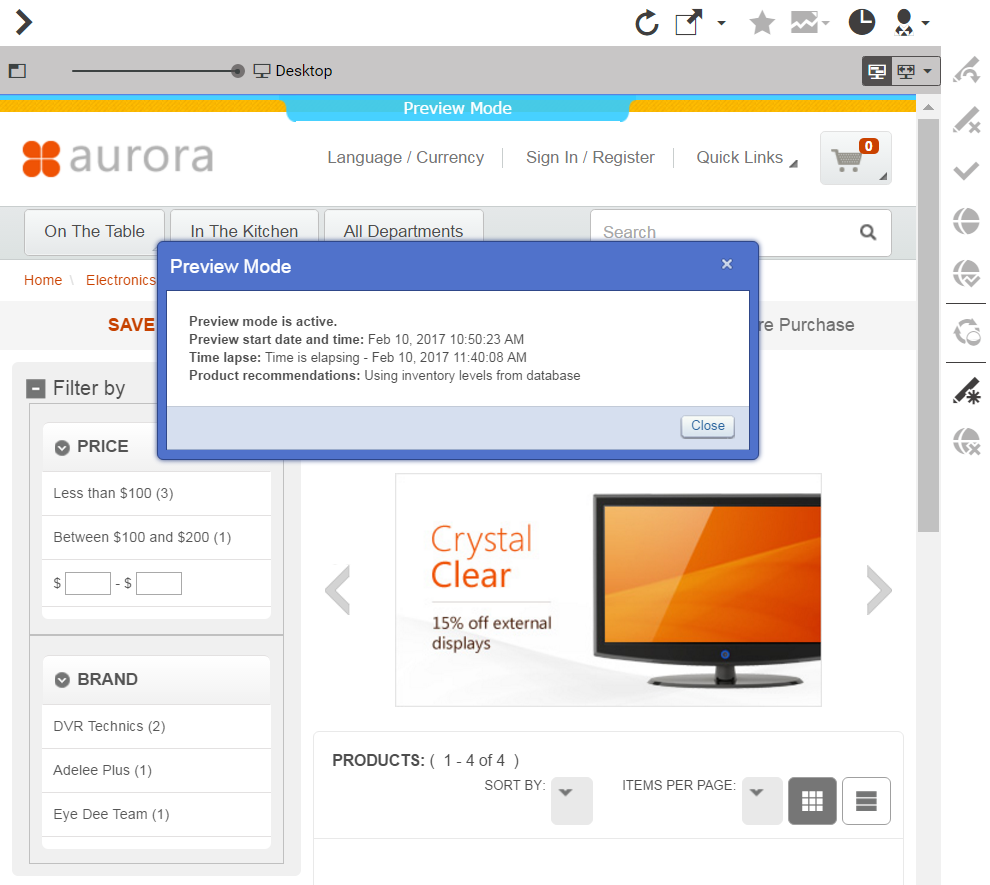Open preview in a new window icon

(687, 22)
